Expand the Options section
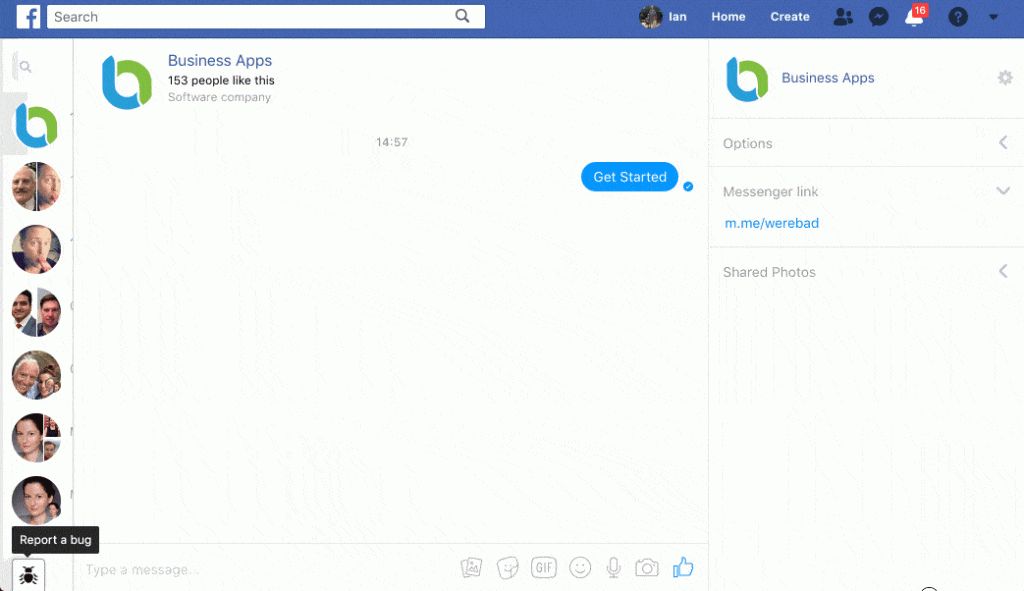This screenshot has width=1024, height=591. (867, 143)
